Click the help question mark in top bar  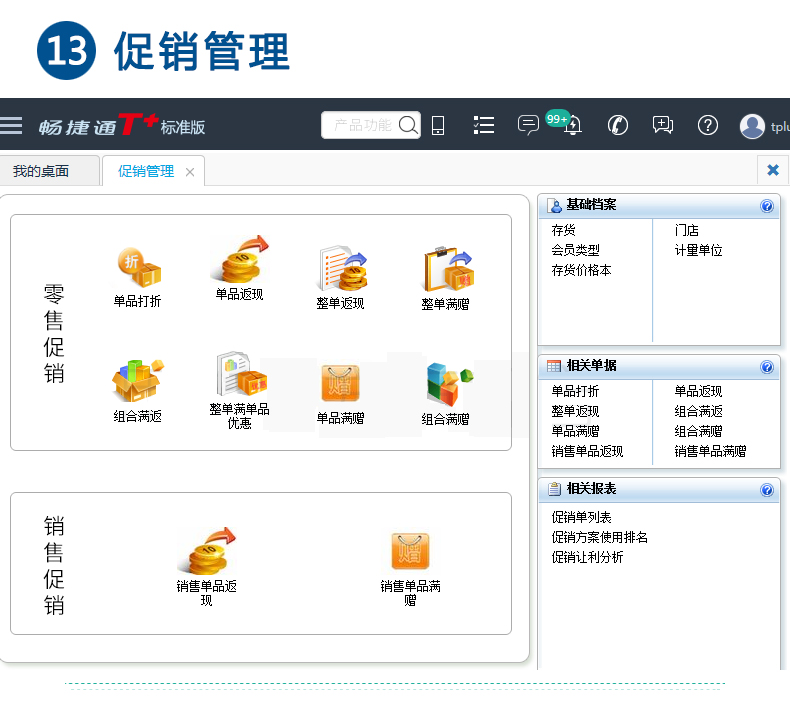(x=708, y=125)
